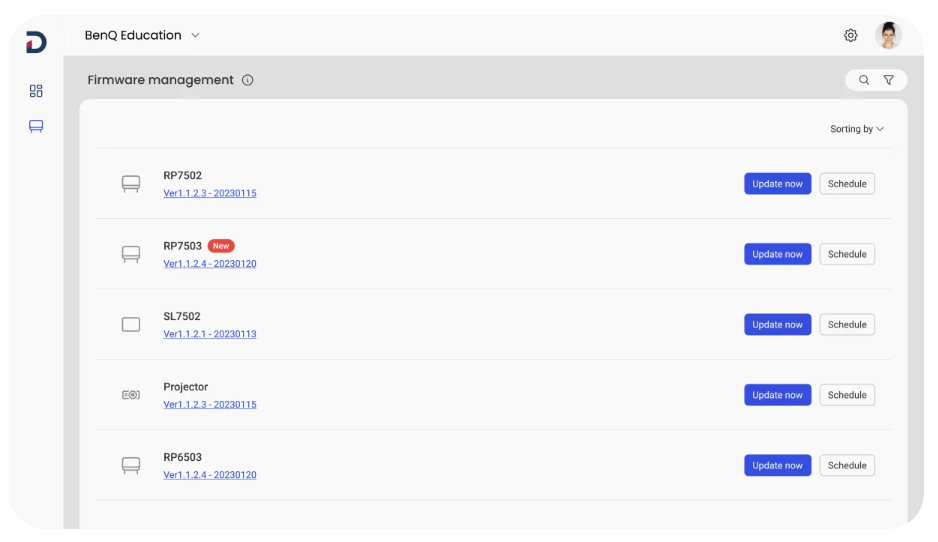Click the info icon beside Firmware management
The height and width of the screenshot is (542, 938).
(x=248, y=80)
